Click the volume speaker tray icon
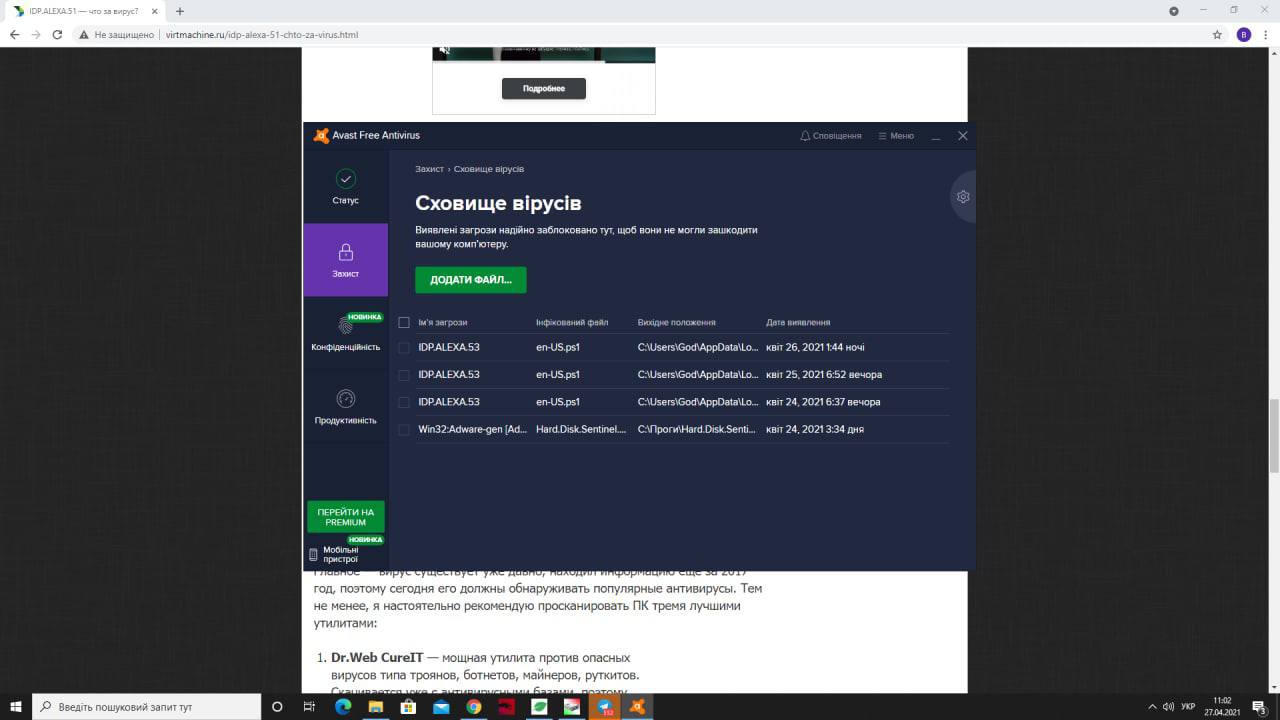This screenshot has width=1280, height=720. (x=1168, y=707)
